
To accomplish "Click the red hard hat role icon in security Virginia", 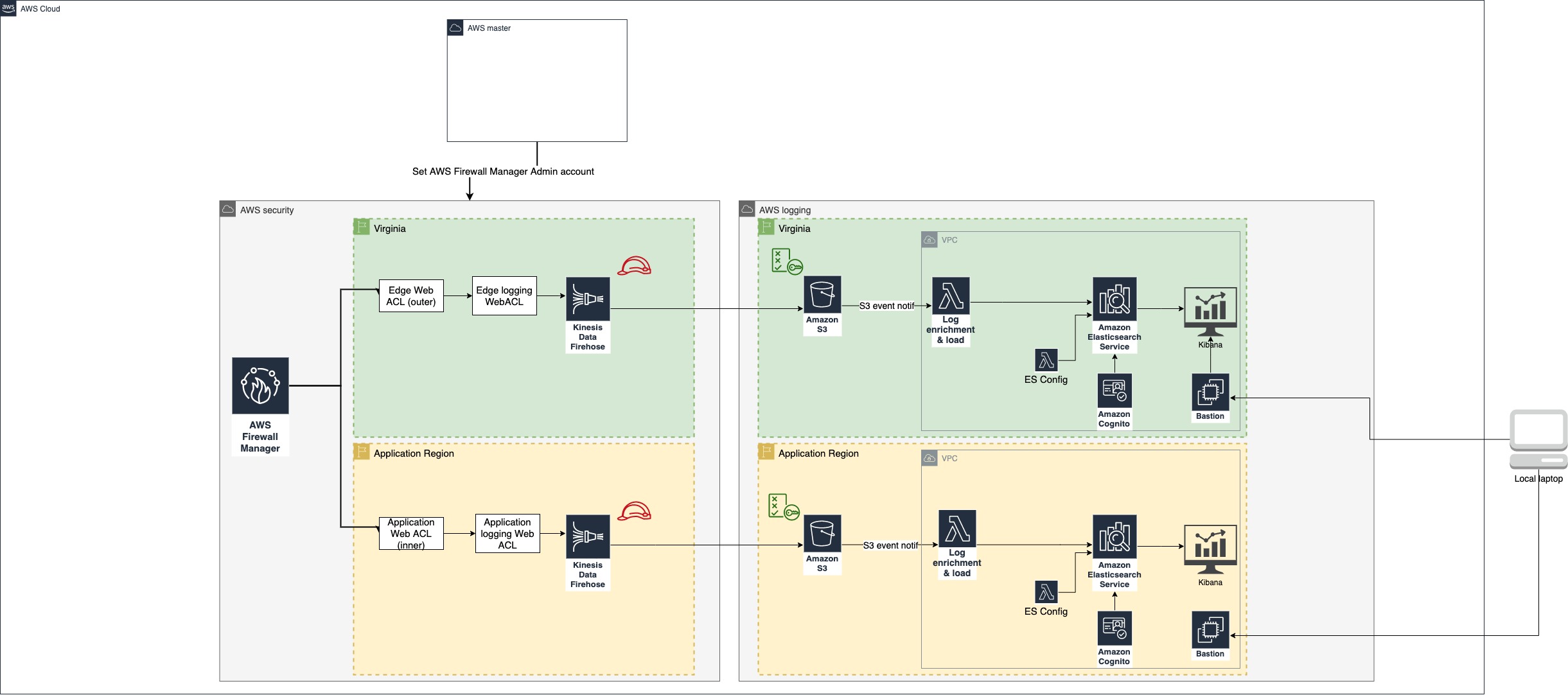I will (x=634, y=266).
